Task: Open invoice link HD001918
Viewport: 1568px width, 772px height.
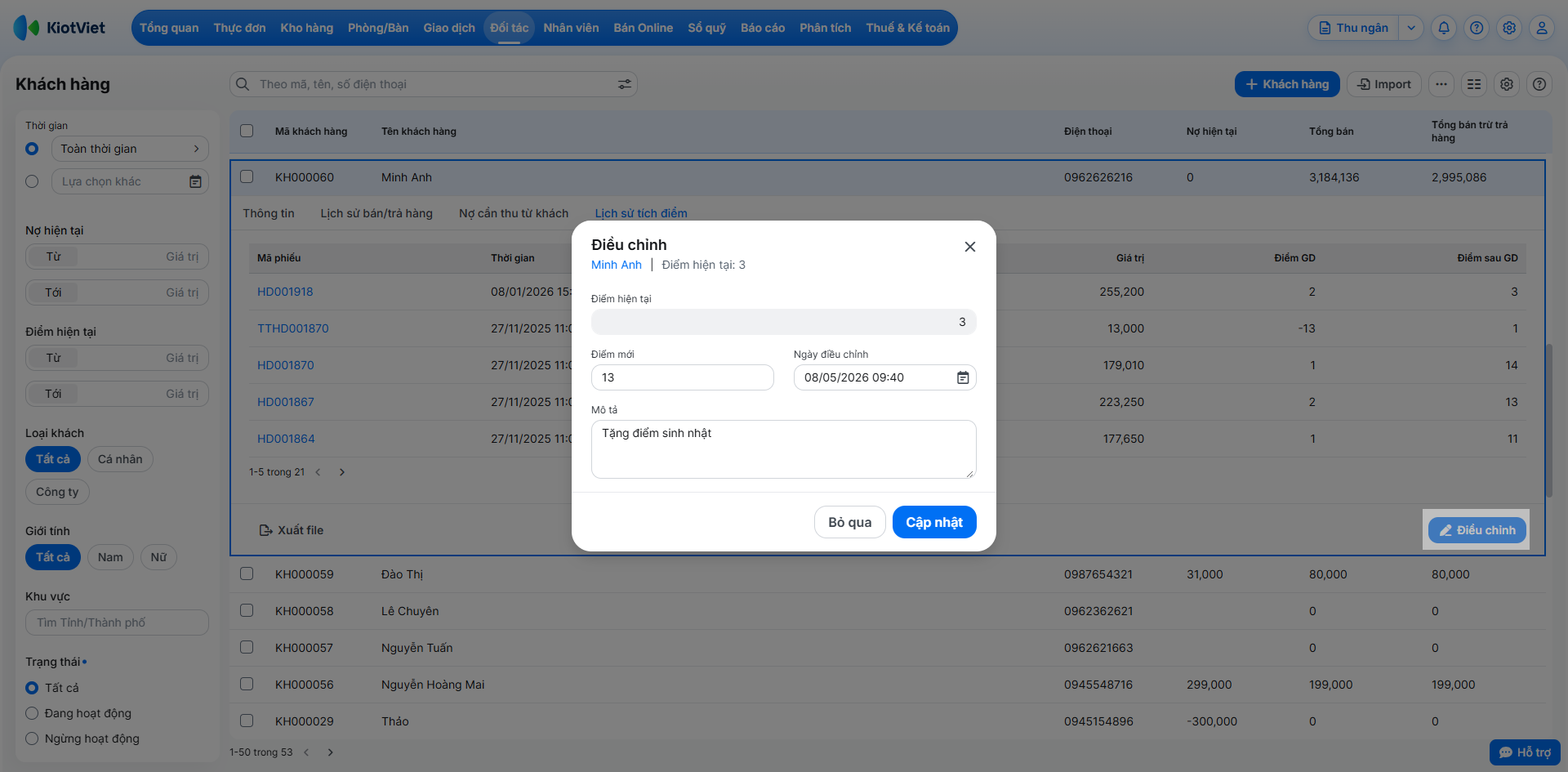Action: tap(285, 292)
